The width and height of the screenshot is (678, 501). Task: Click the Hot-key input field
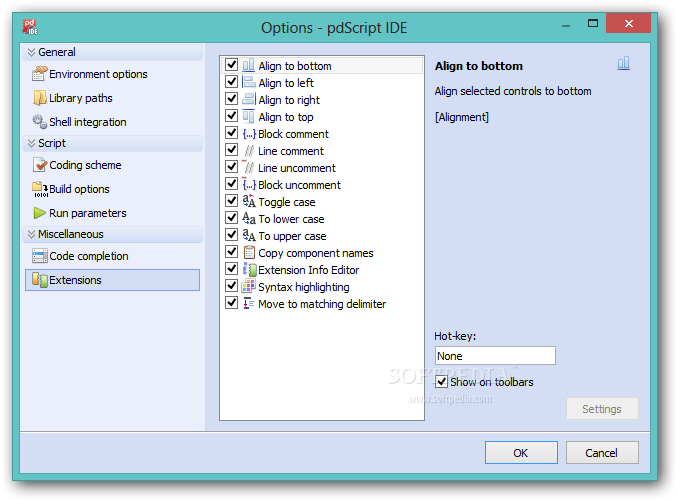(495, 356)
